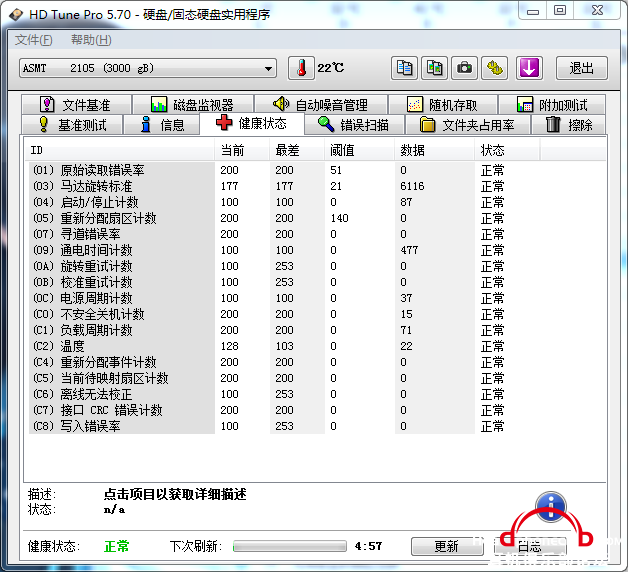Minimize the HD Tune Pro window

pos(533,11)
